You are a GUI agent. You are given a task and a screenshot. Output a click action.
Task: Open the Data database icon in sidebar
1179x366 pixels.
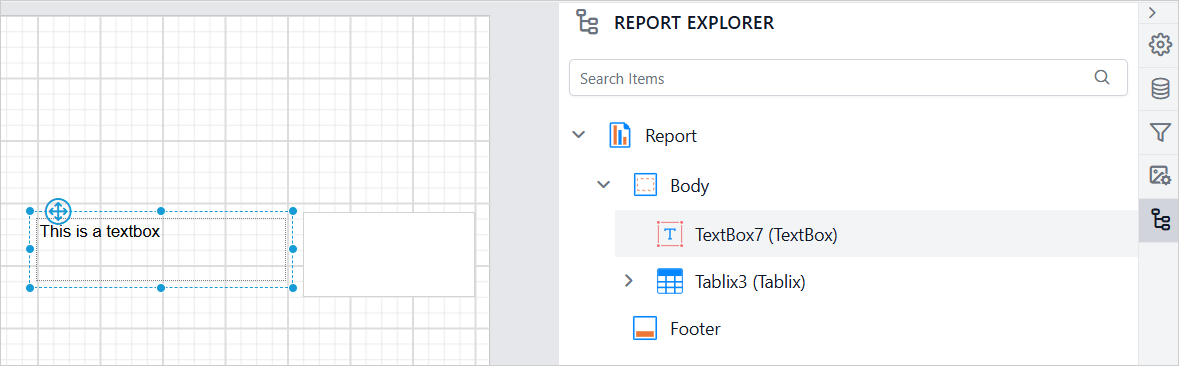click(1160, 89)
